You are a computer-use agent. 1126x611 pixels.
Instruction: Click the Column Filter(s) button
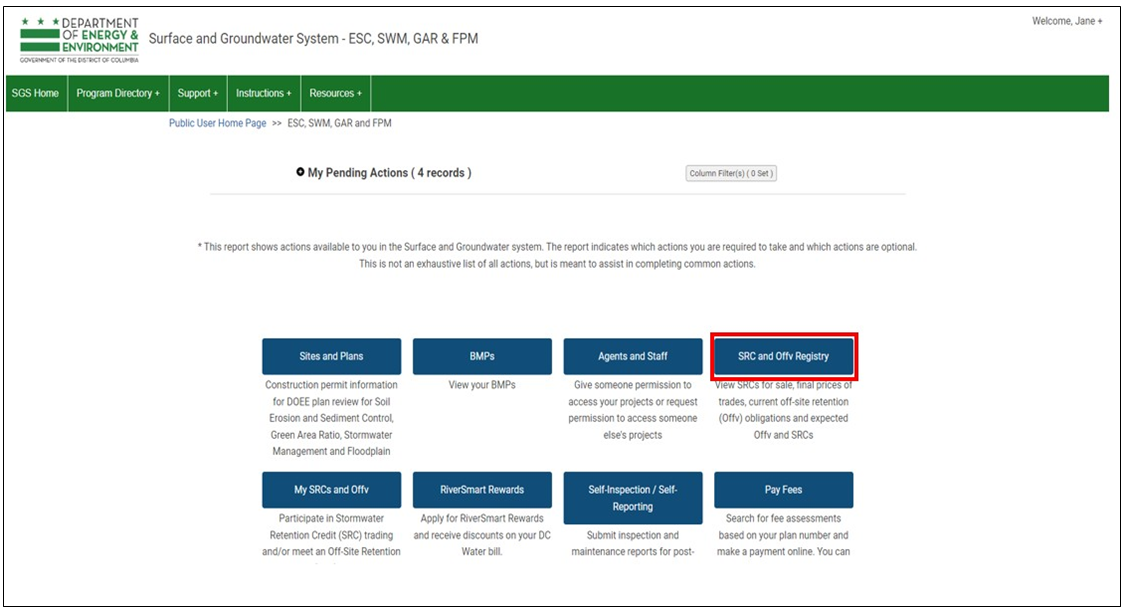tap(731, 173)
